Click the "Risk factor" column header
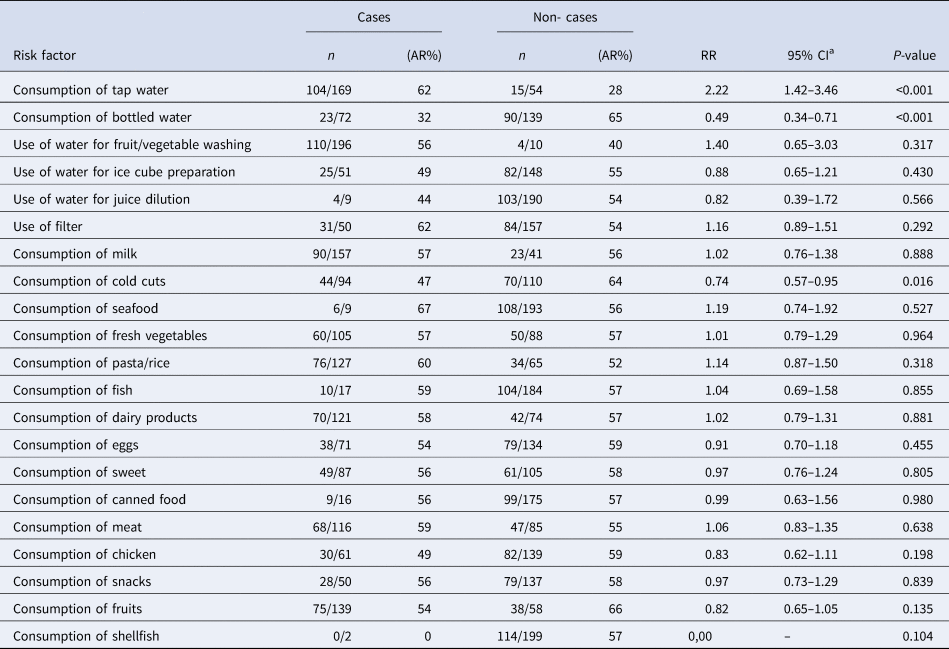Image resolution: width=949 pixels, height=649 pixels. point(44,56)
